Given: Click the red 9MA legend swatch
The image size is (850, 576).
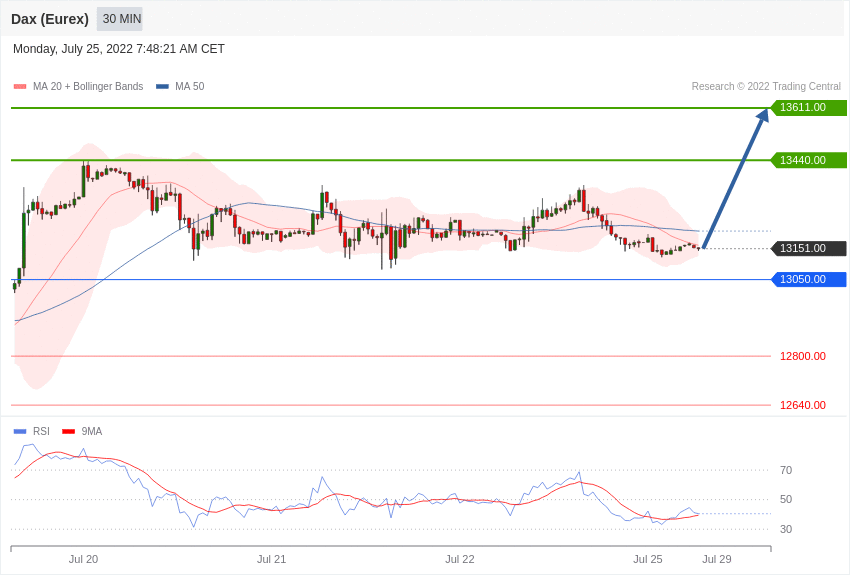Looking at the screenshot, I should 68,432.
